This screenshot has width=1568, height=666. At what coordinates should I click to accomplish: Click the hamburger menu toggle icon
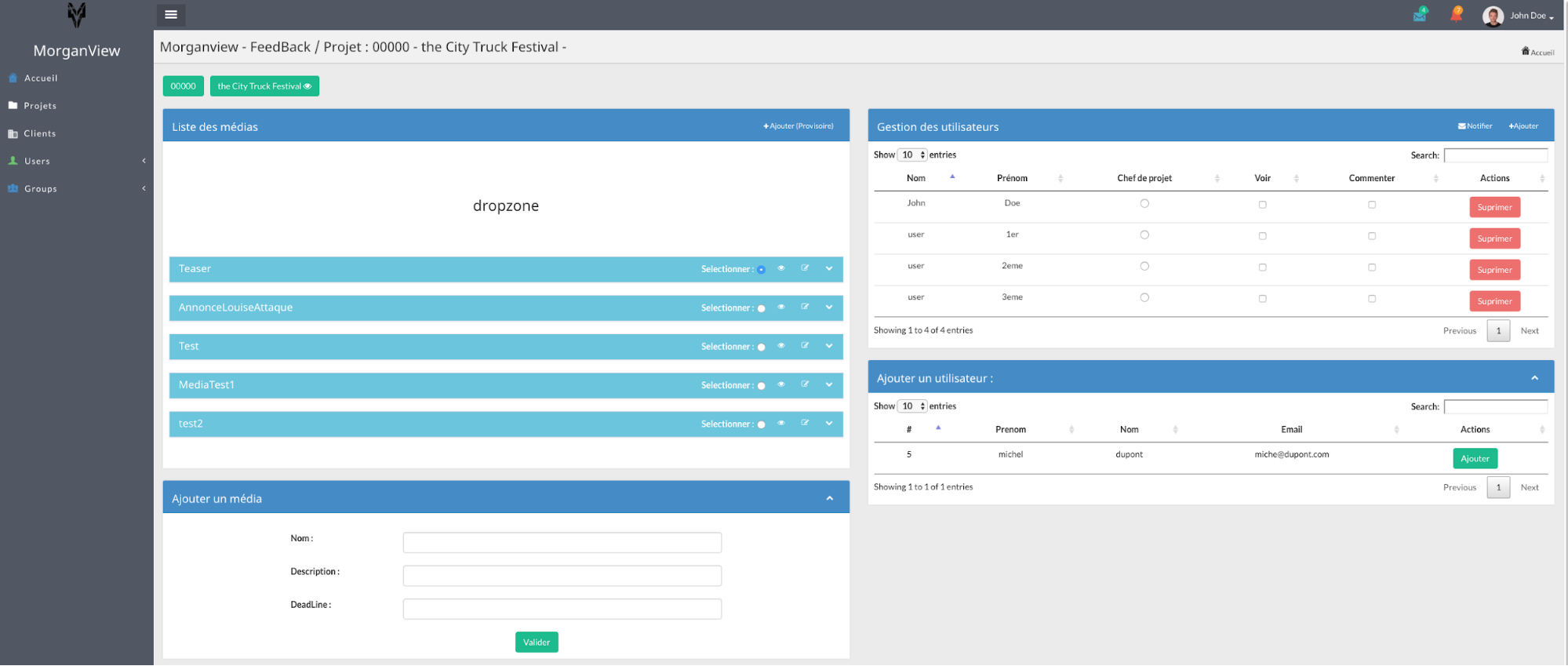[171, 15]
